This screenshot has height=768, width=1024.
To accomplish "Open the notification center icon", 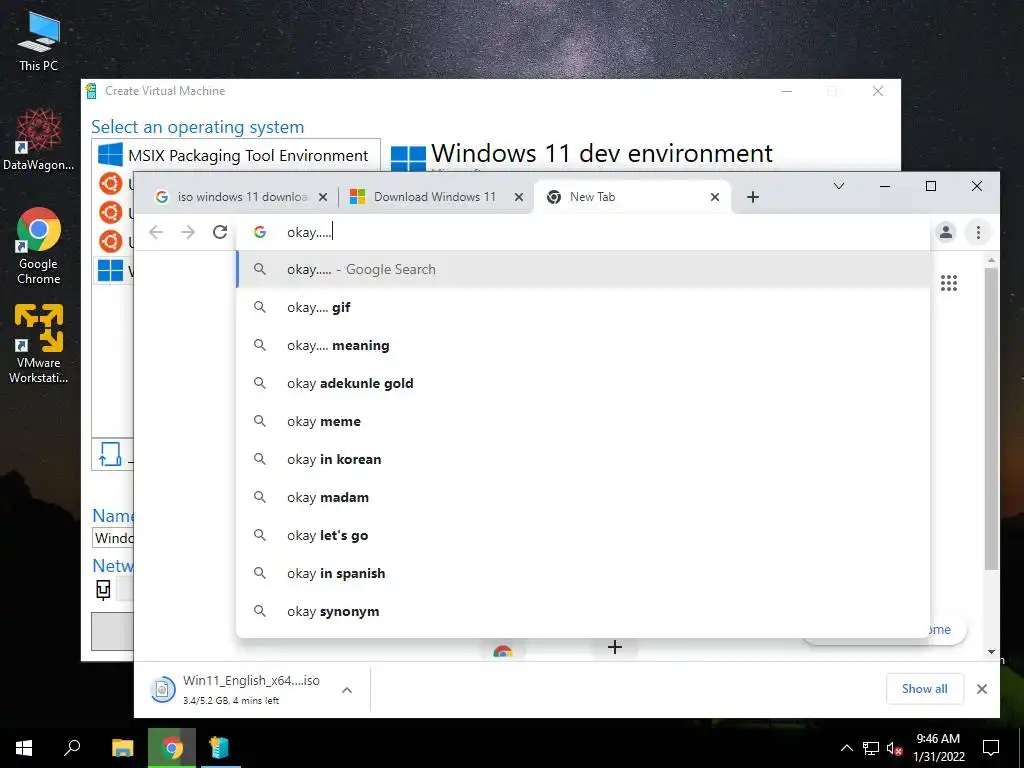I will [991, 748].
